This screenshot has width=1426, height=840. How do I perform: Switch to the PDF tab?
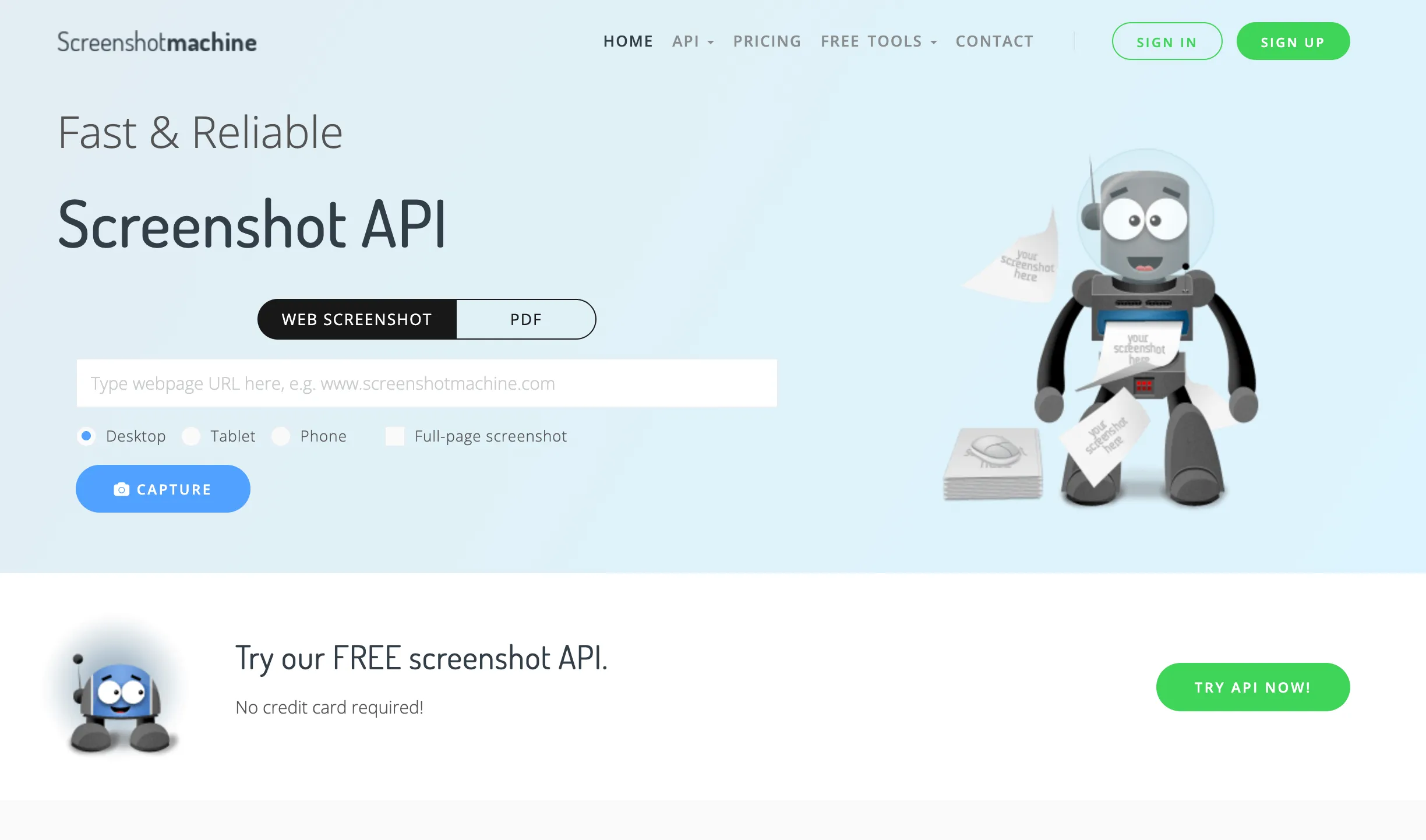525,319
